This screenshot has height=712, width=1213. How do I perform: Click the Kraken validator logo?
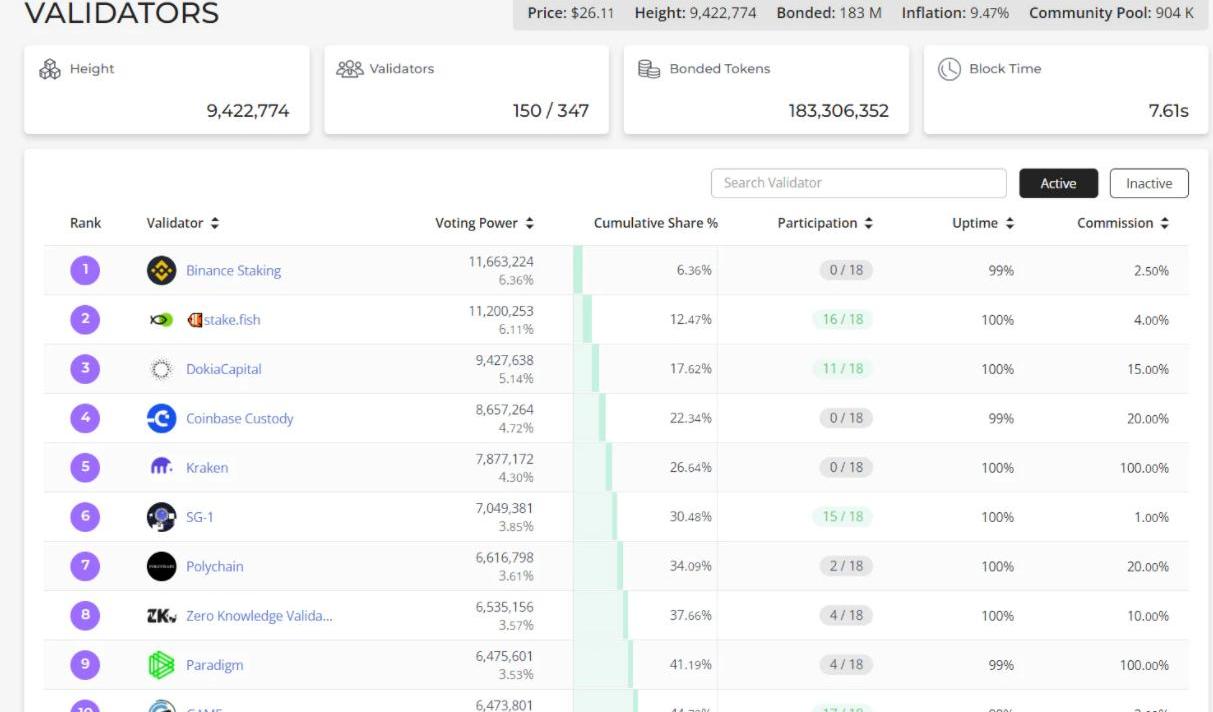(161, 467)
